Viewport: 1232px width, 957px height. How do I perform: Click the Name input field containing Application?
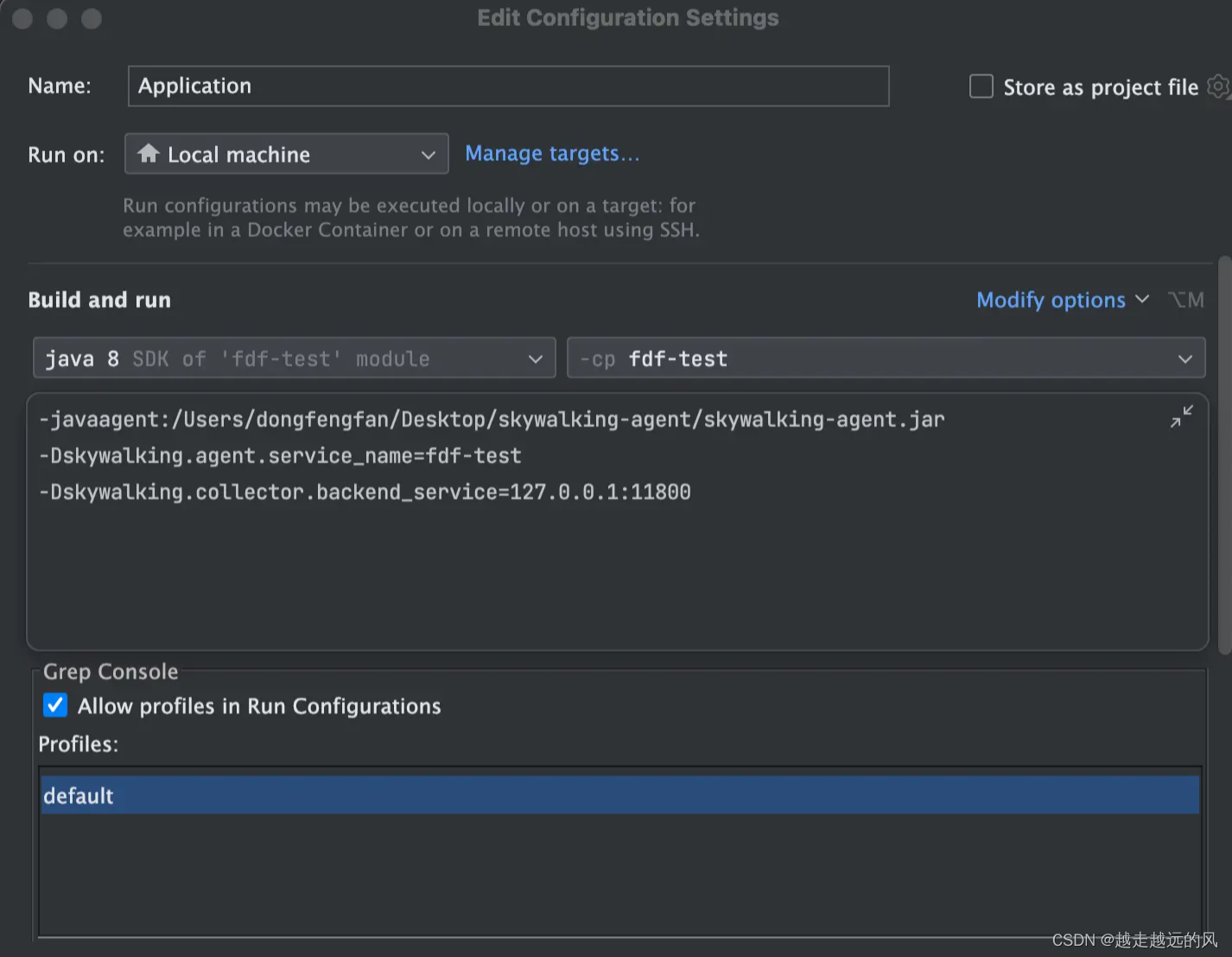(x=508, y=86)
